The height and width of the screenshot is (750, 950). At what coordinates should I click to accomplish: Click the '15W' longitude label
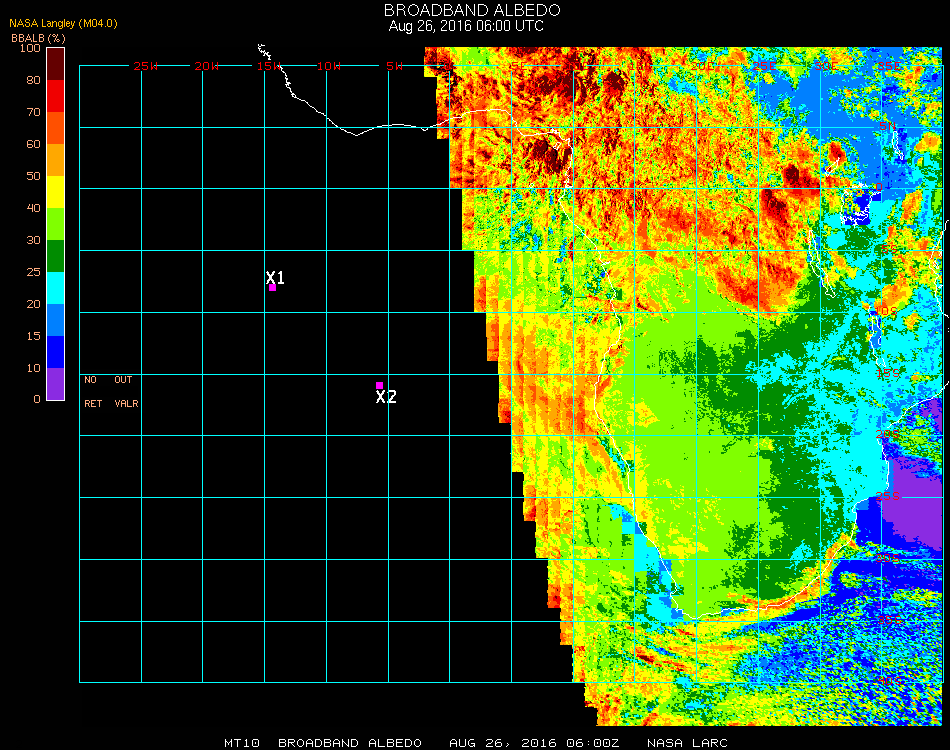coord(268,66)
